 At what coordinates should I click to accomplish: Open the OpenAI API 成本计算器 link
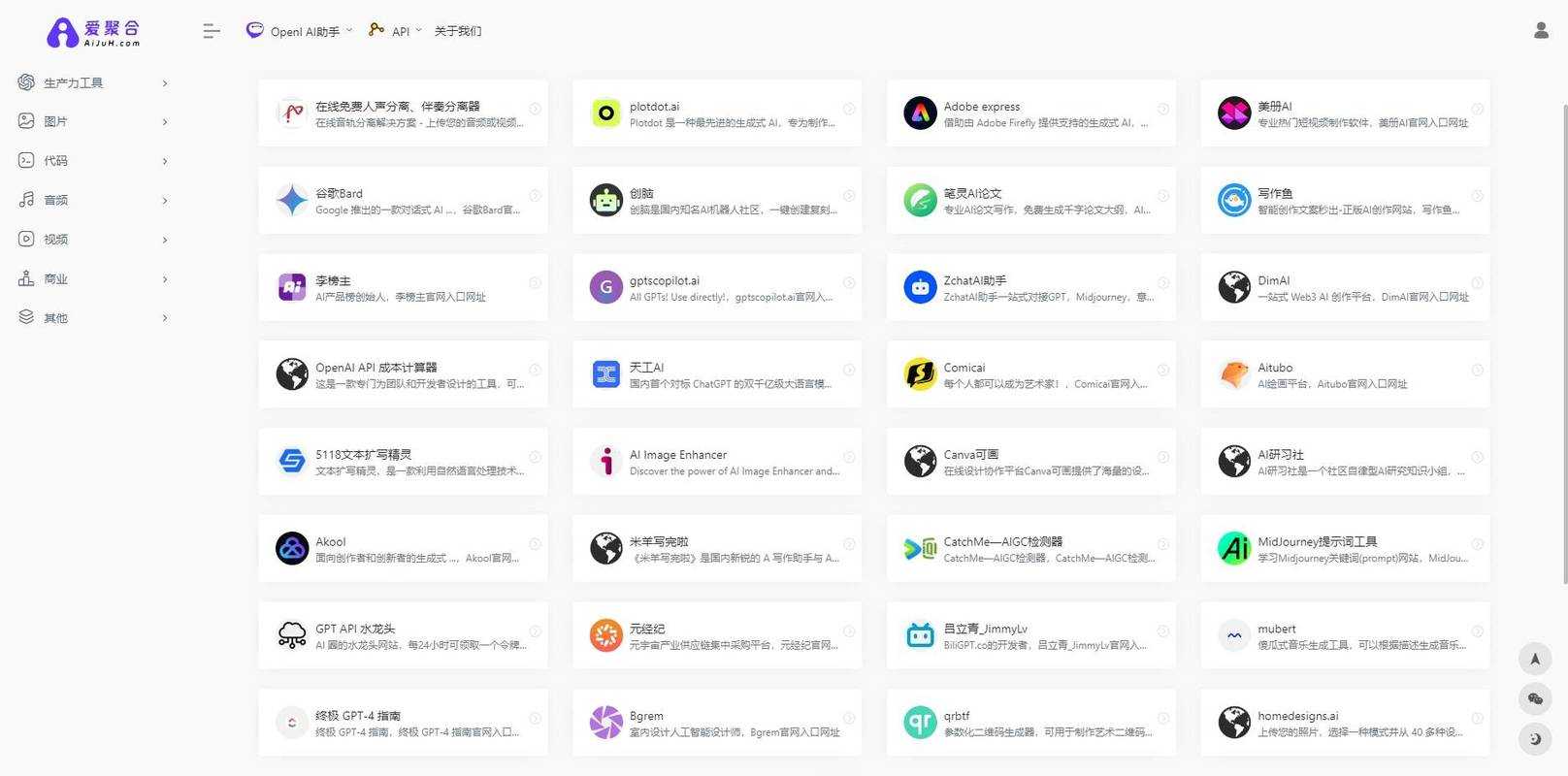[x=376, y=368]
